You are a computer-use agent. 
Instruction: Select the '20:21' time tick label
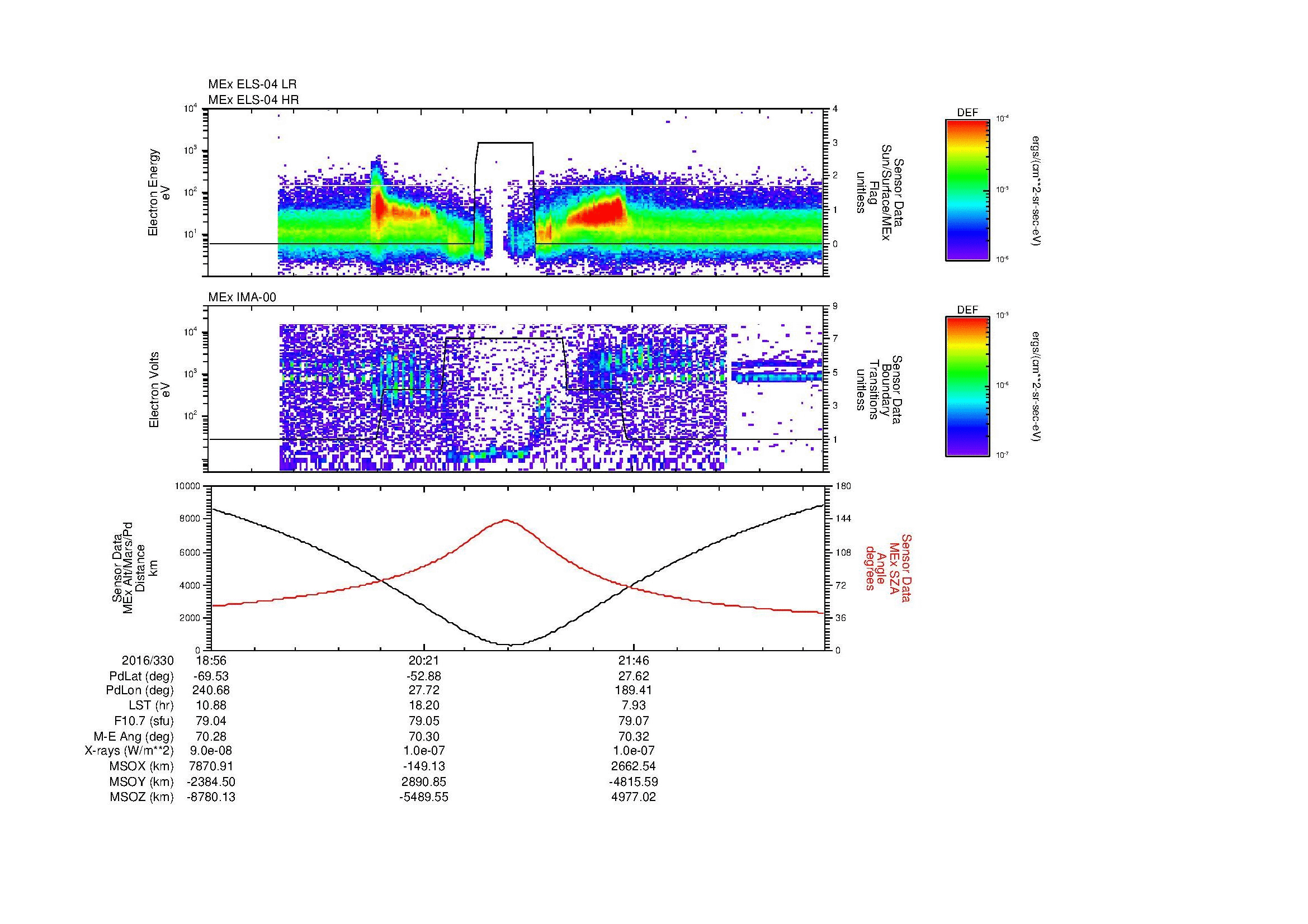tap(423, 661)
